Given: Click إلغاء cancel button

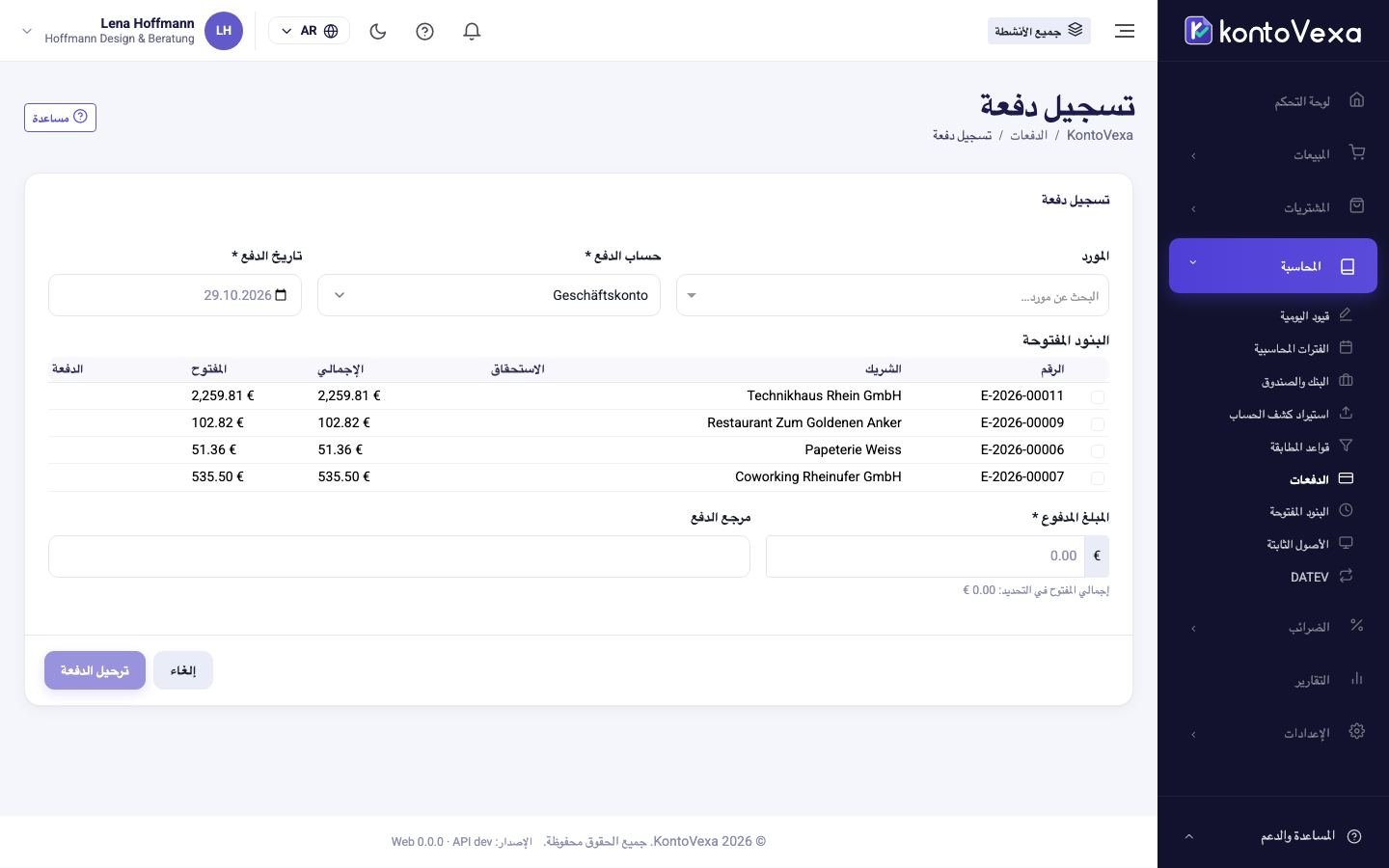Looking at the screenshot, I should [x=183, y=670].
